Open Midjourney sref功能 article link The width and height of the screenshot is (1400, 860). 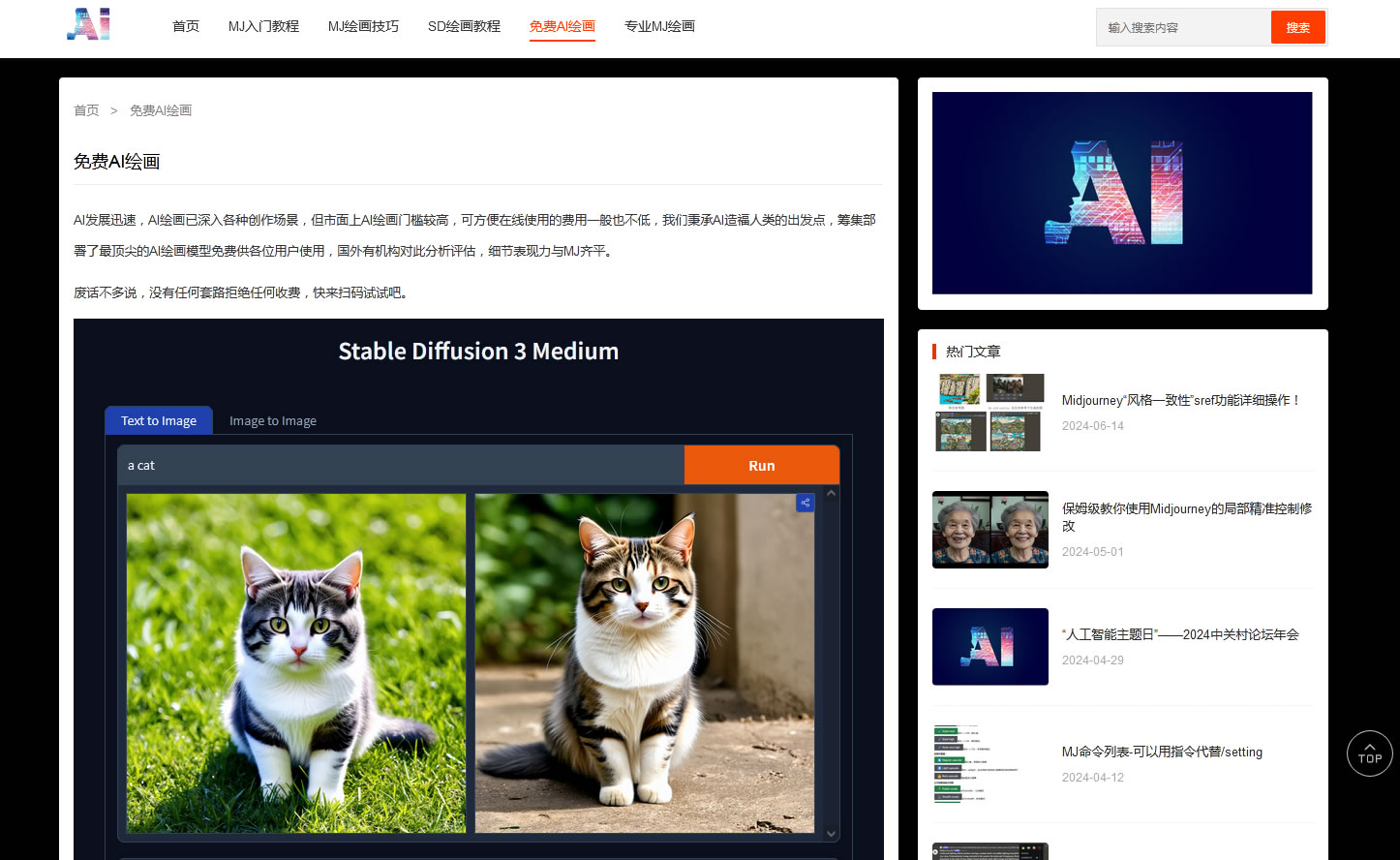click(x=1181, y=400)
